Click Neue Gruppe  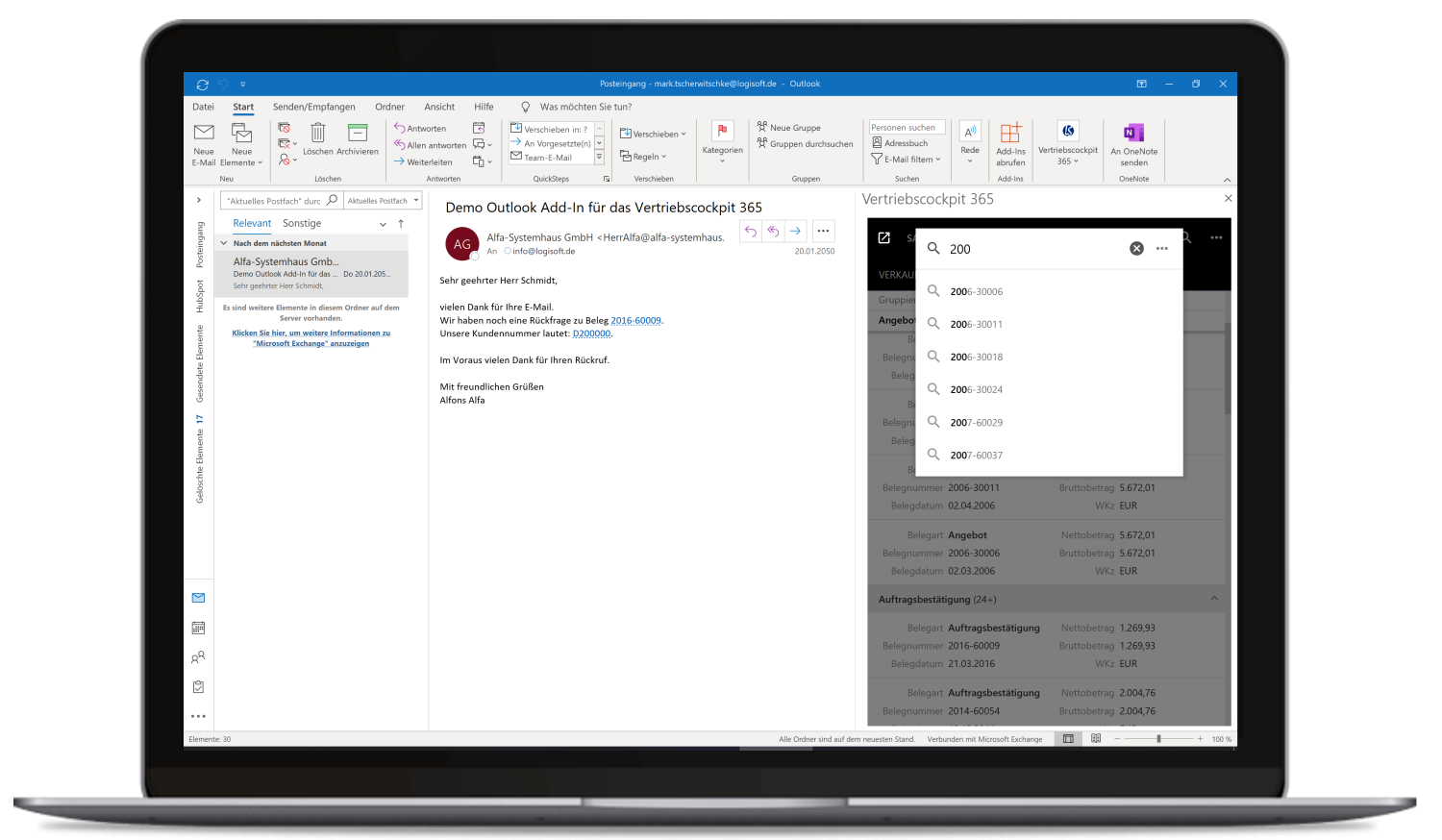coord(788,127)
